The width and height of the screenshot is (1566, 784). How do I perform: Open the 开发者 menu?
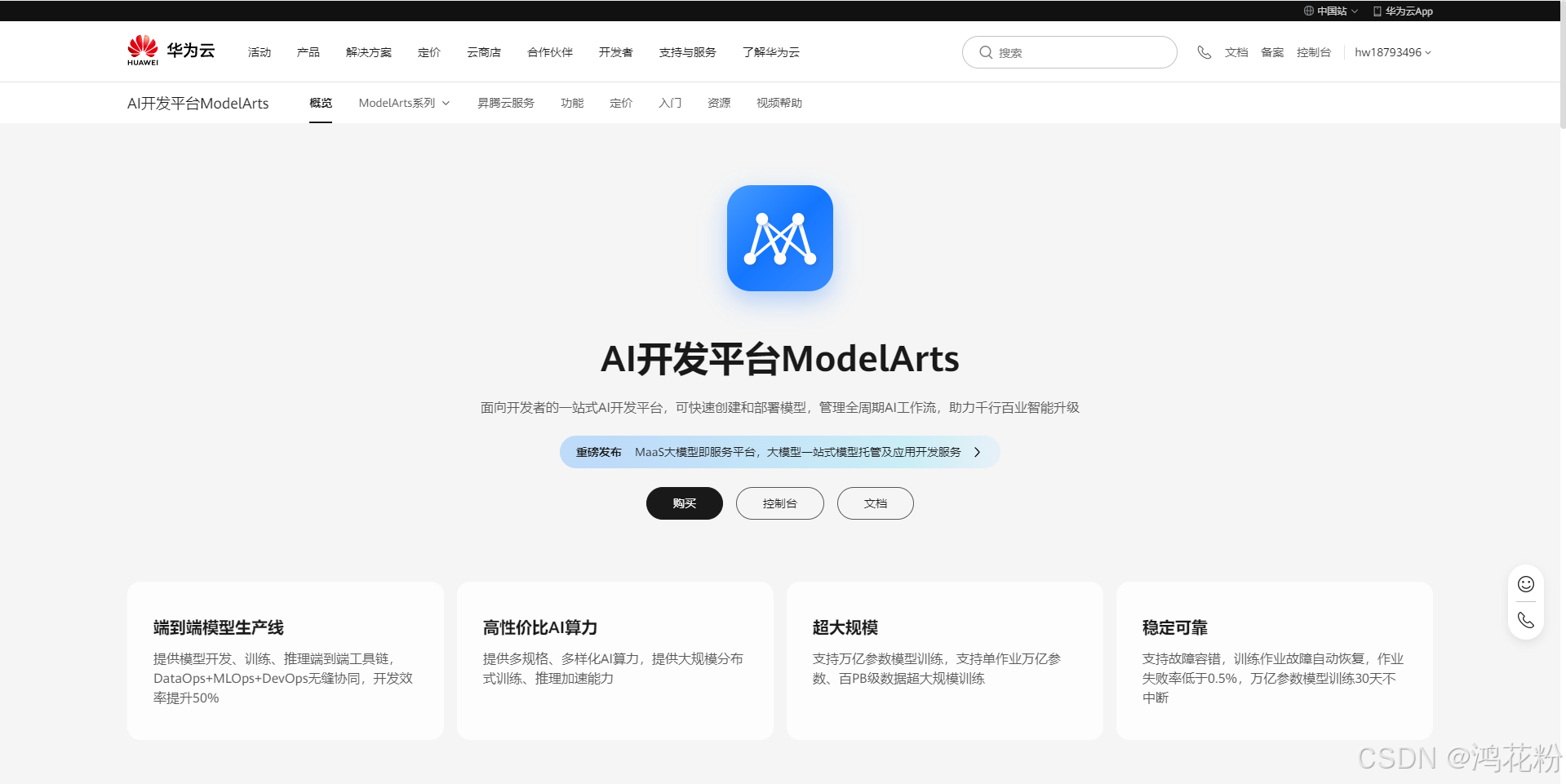click(616, 52)
